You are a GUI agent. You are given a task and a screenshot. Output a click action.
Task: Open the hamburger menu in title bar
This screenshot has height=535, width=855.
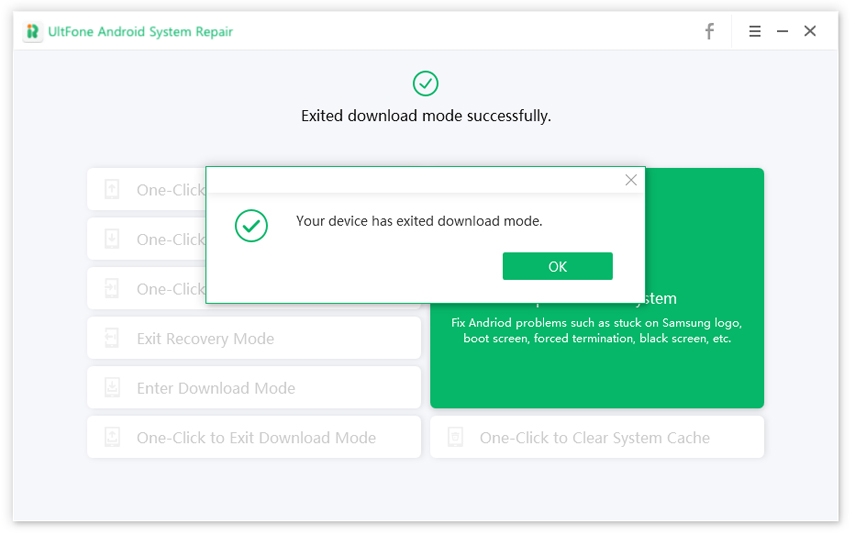point(755,32)
